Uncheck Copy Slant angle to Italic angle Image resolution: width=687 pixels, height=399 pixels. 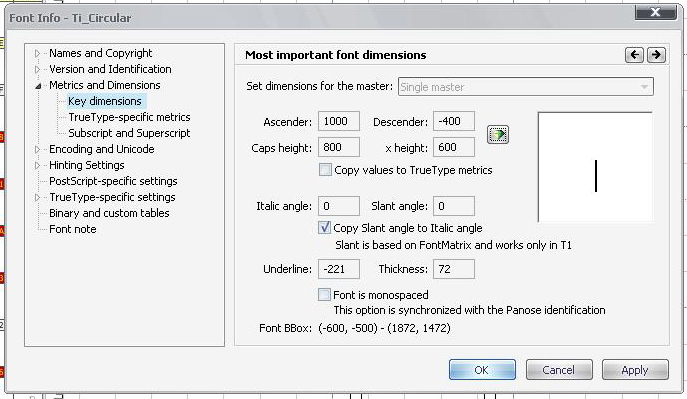tap(324, 228)
